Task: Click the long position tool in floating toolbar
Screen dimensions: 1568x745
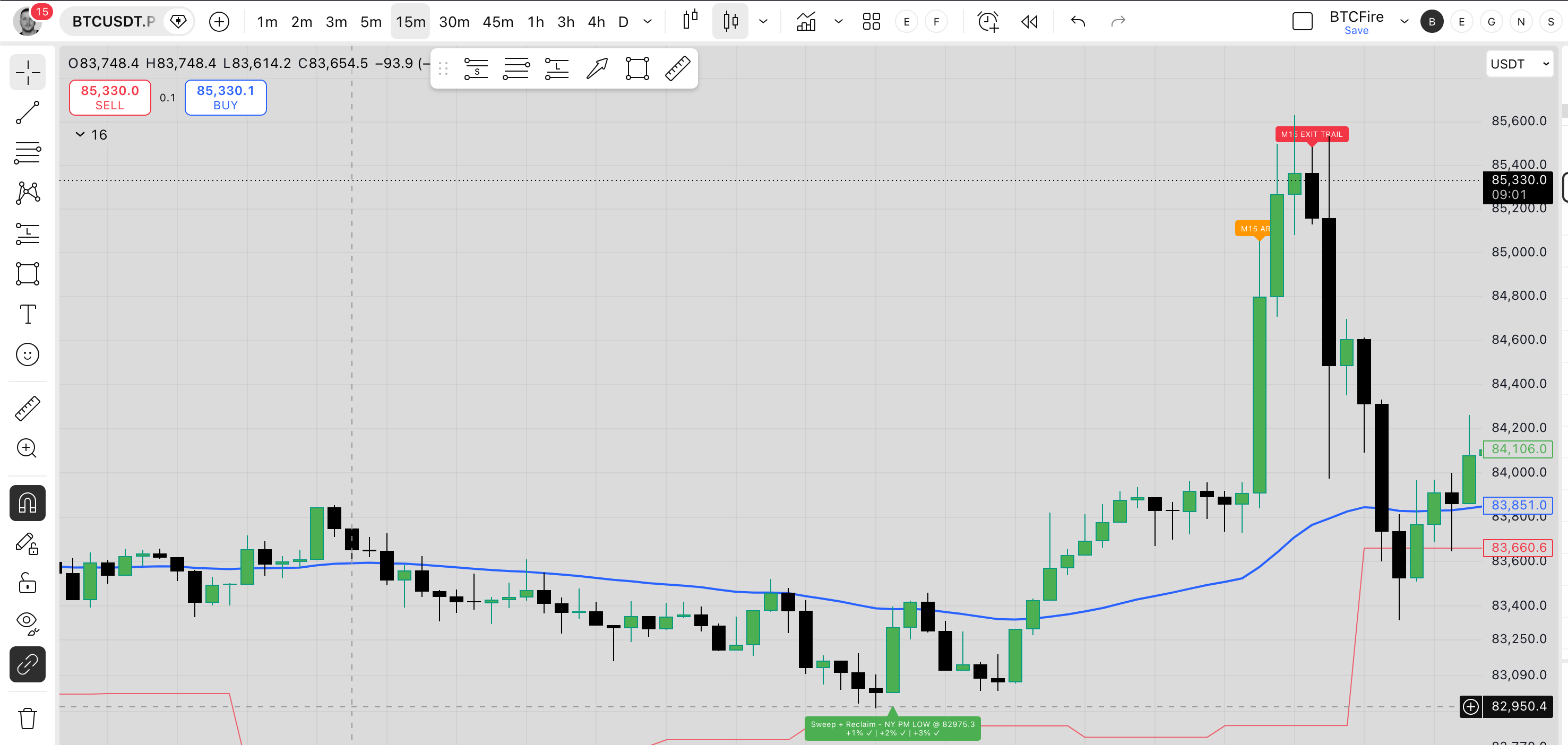Action: (x=556, y=68)
